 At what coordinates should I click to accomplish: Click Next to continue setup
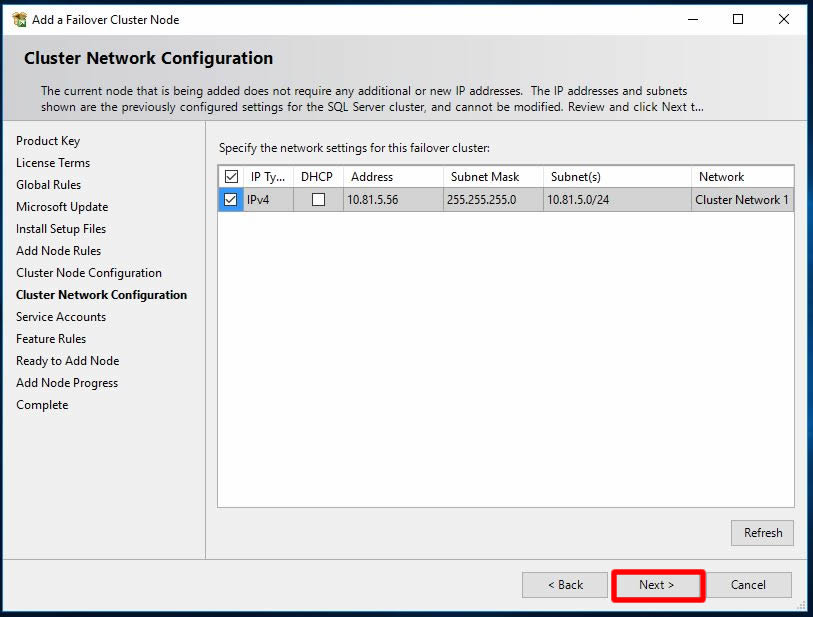coord(657,585)
